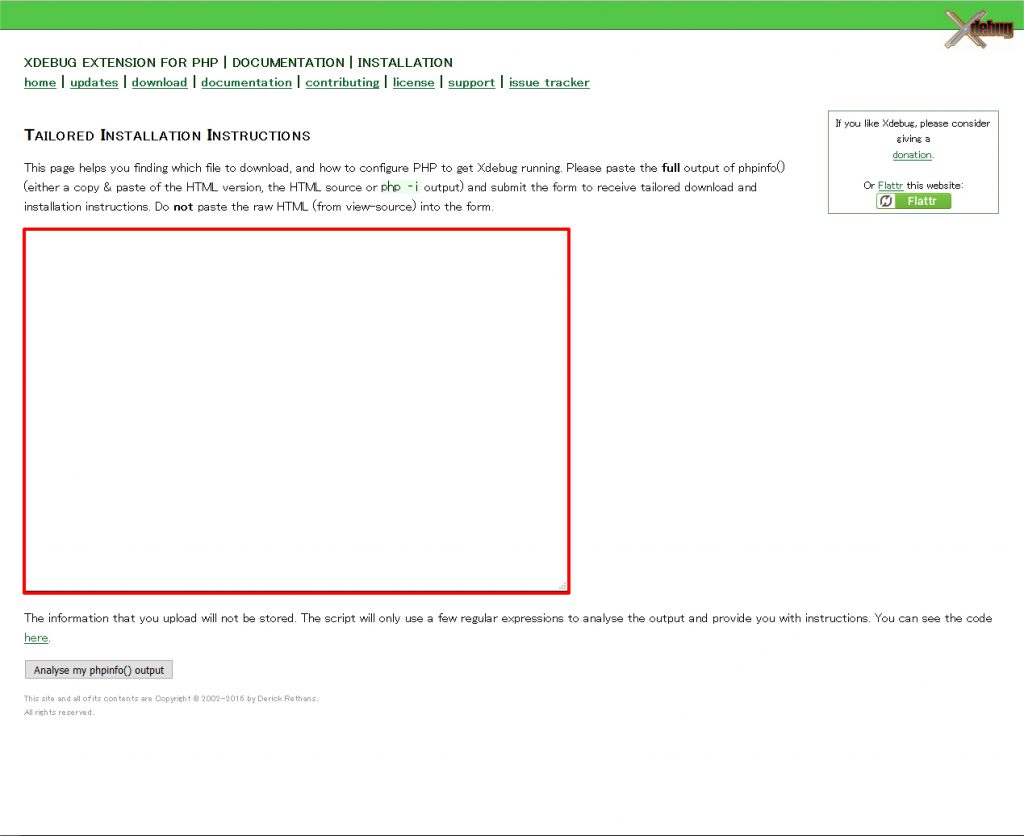Click the 'php -i' code text

399,187
